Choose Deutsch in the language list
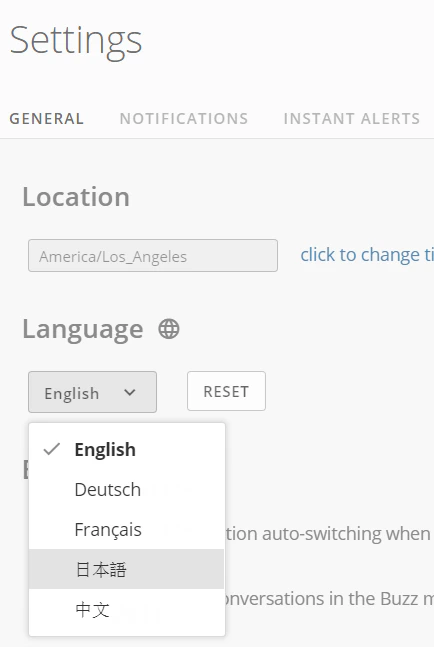Viewport: 434px width, 647px height. (127, 489)
